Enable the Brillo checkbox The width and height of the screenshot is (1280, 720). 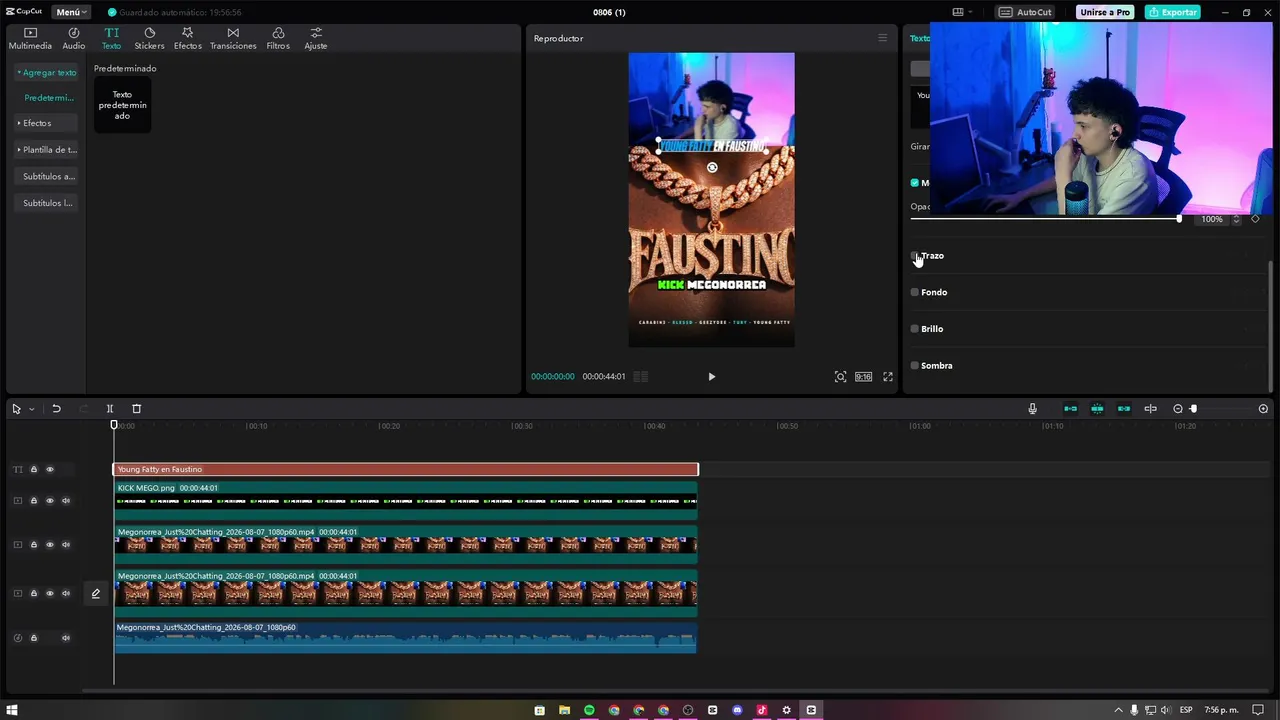[x=914, y=329]
